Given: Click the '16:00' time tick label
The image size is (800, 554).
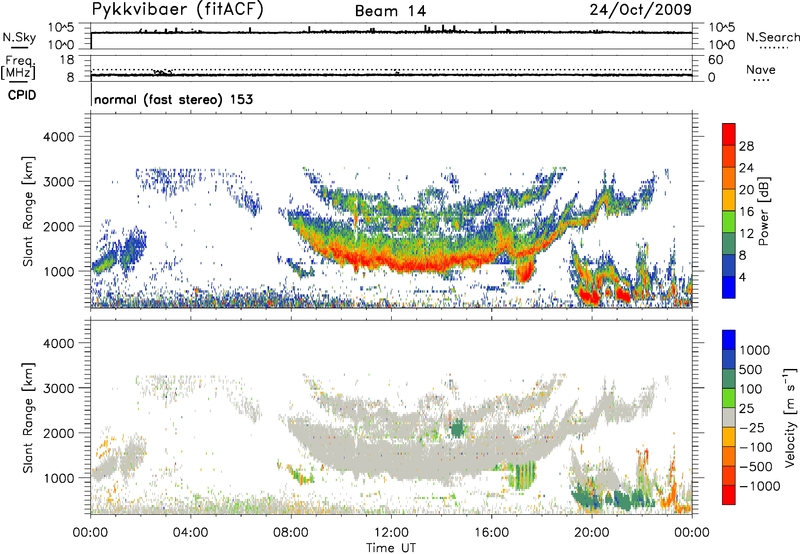Looking at the screenshot, I should click(x=491, y=533).
